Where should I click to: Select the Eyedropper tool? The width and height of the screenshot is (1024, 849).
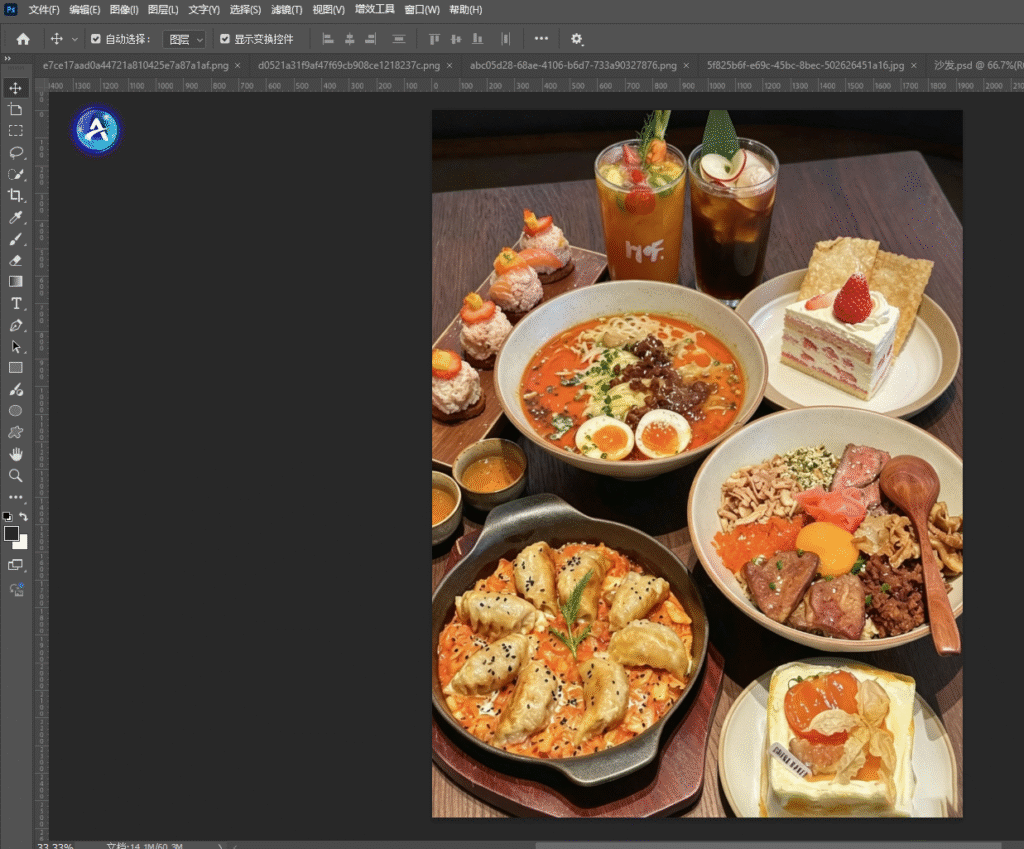tap(16, 217)
